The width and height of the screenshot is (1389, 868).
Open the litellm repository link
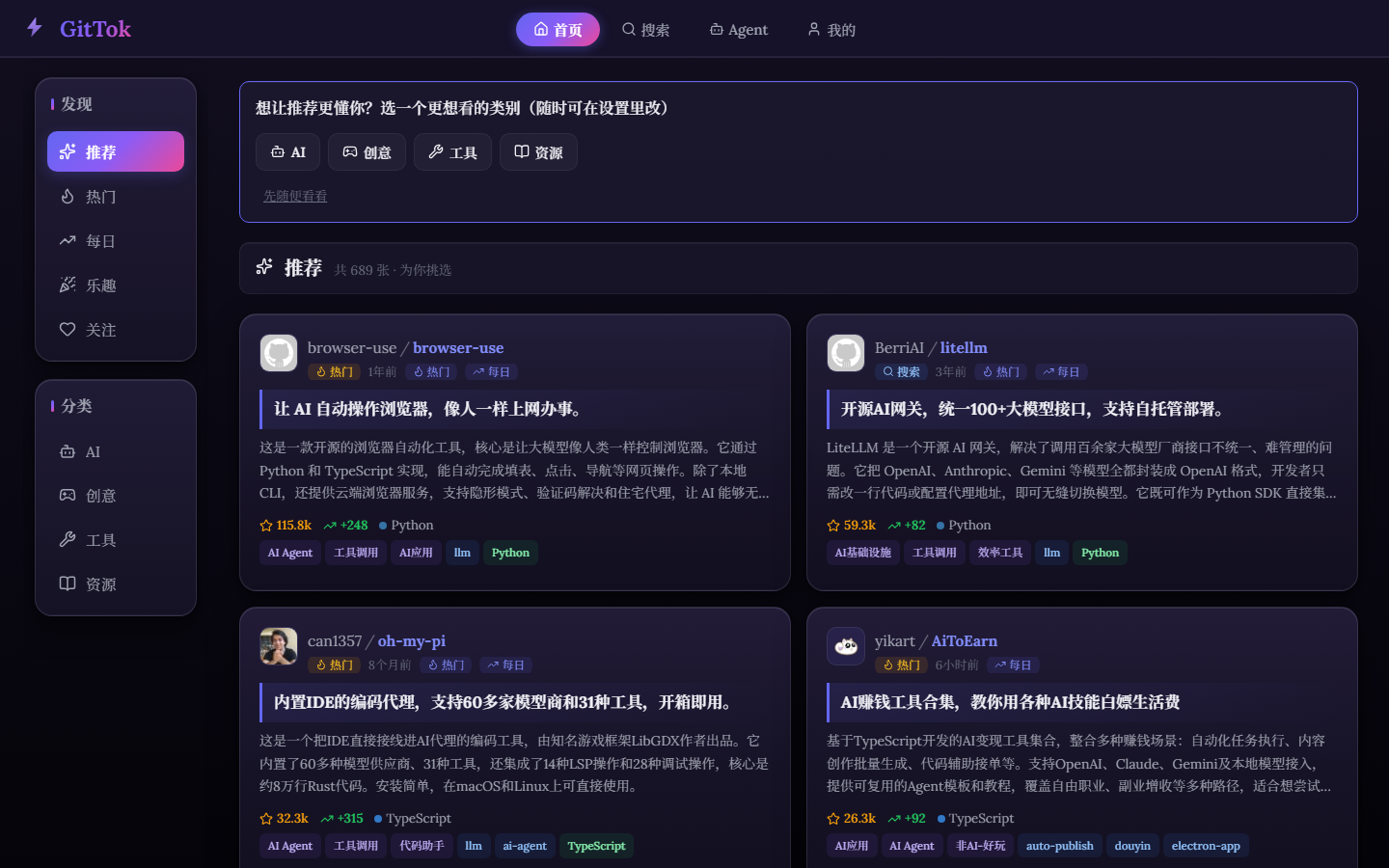coord(964,347)
